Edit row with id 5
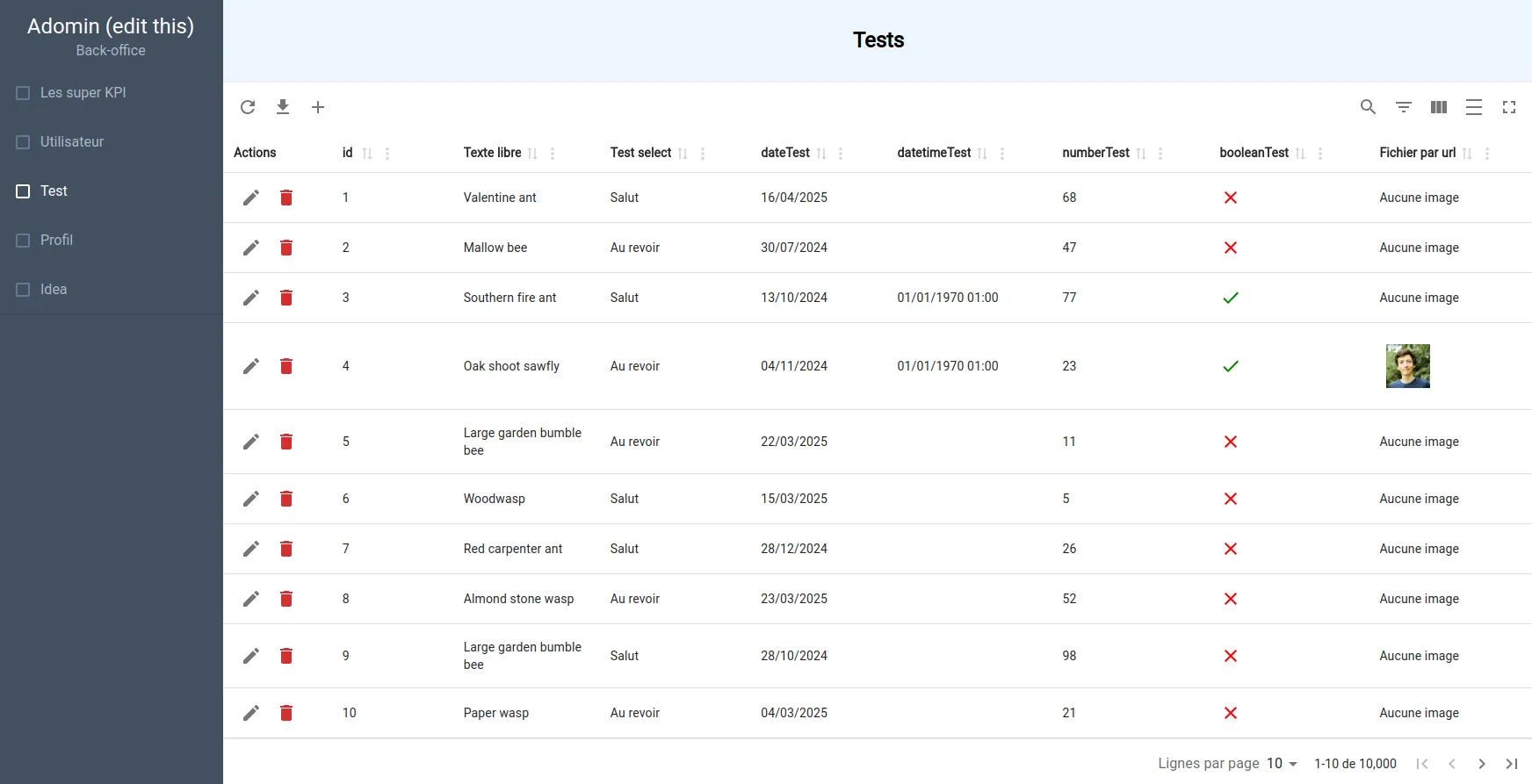1532x784 pixels. coord(251,442)
